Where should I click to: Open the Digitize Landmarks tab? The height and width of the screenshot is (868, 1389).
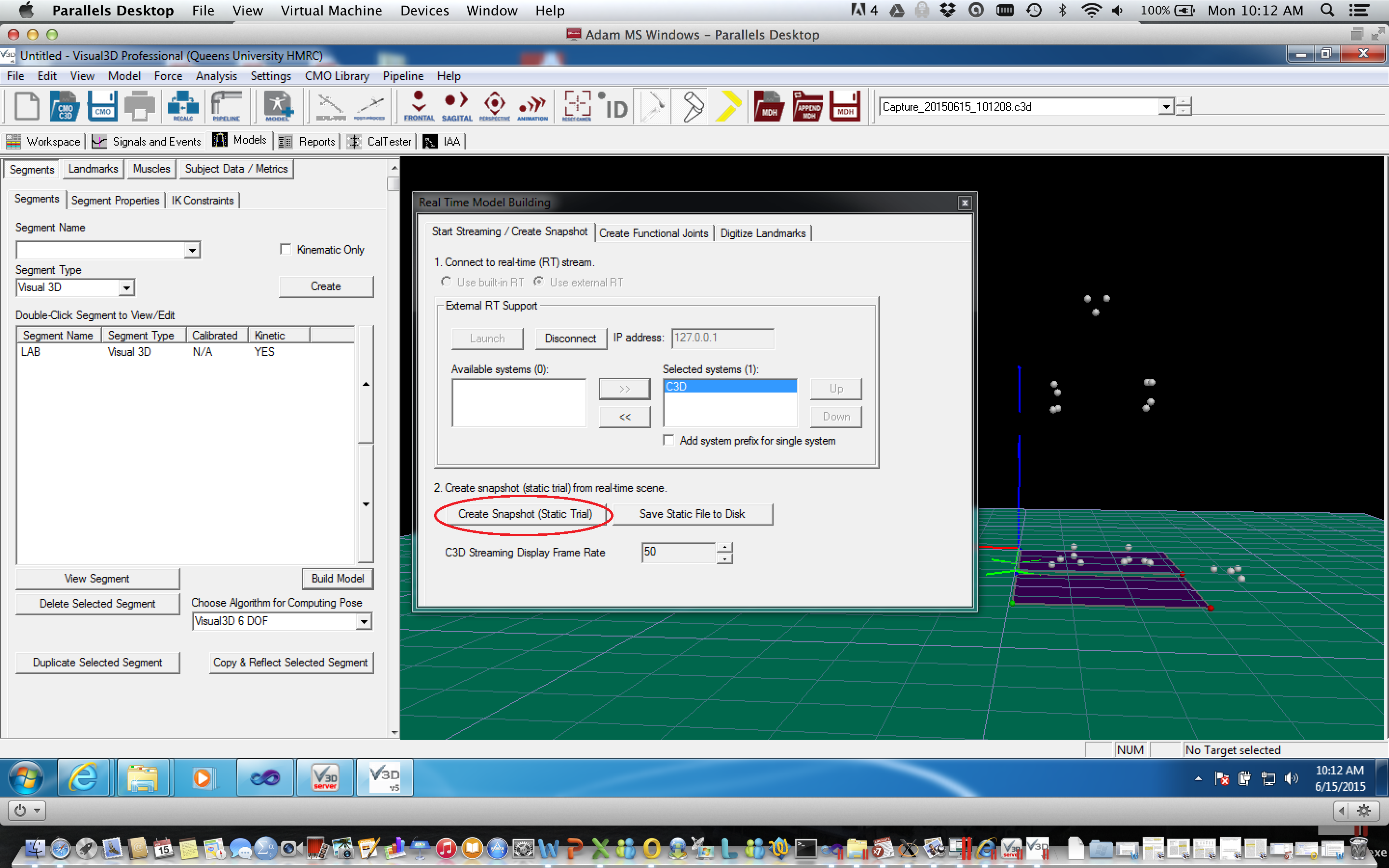[x=763, y=233]
